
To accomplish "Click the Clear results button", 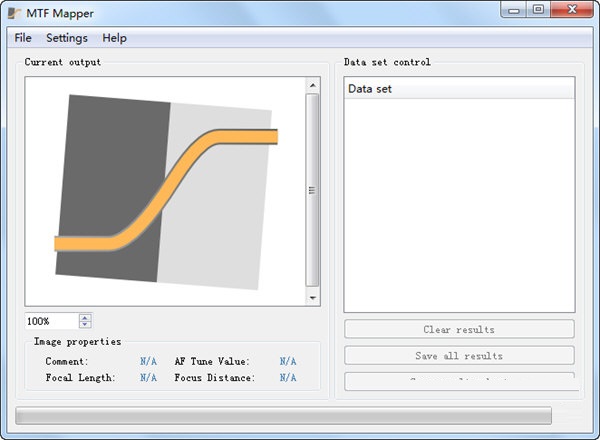I will 459,329.
